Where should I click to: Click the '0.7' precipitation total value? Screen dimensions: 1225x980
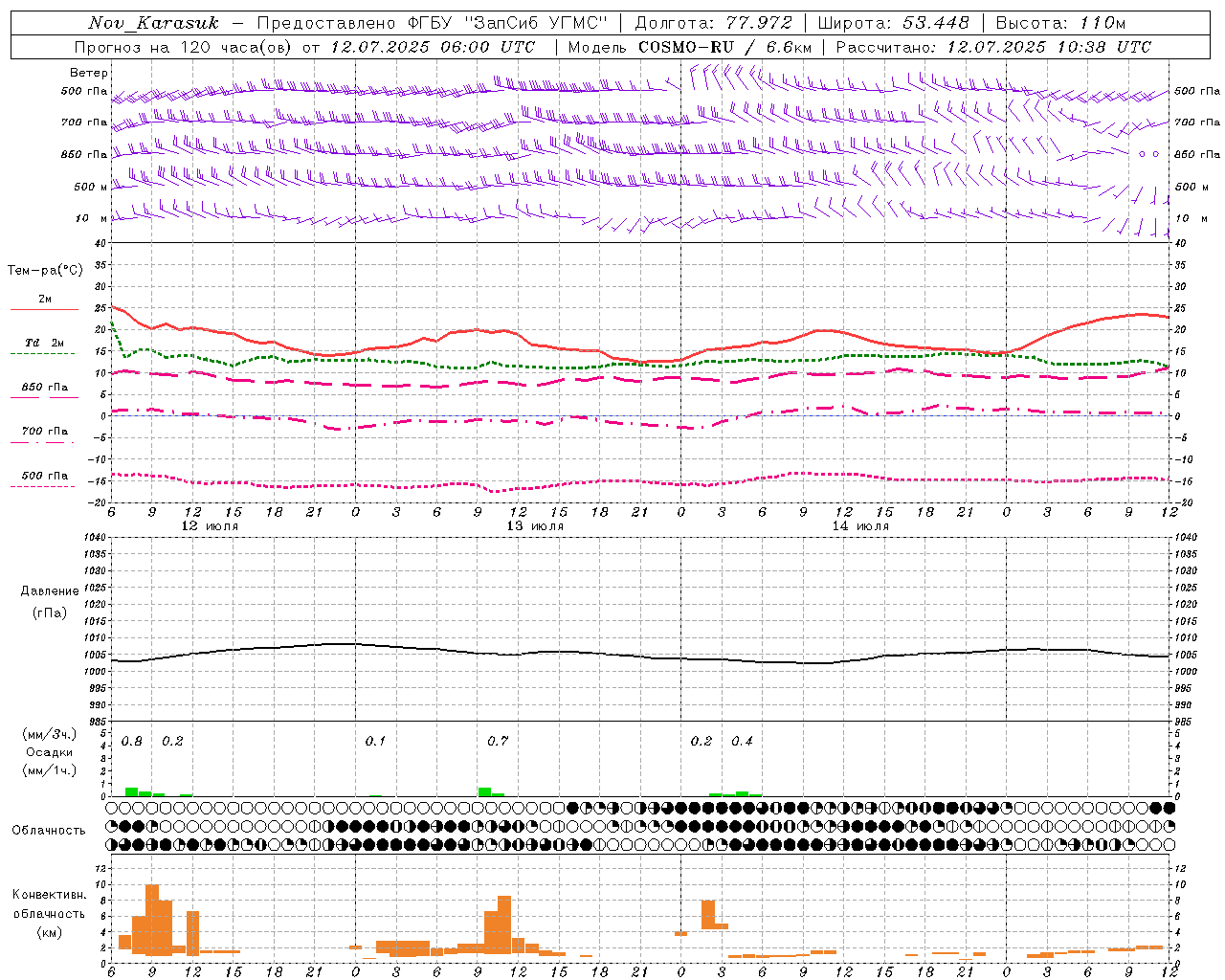point(498,742)
